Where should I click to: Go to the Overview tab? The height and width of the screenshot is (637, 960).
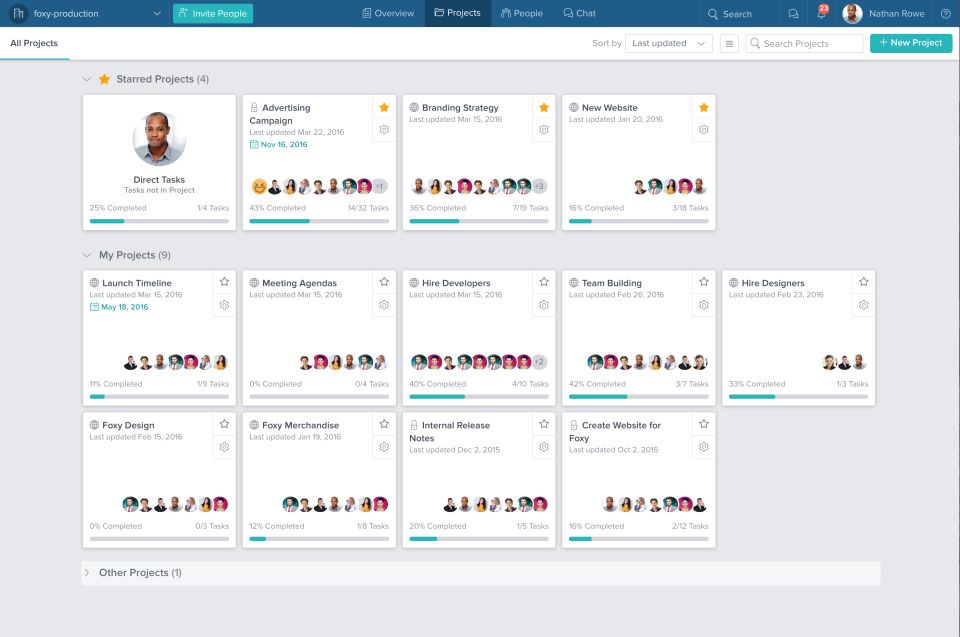pos(388,13)
